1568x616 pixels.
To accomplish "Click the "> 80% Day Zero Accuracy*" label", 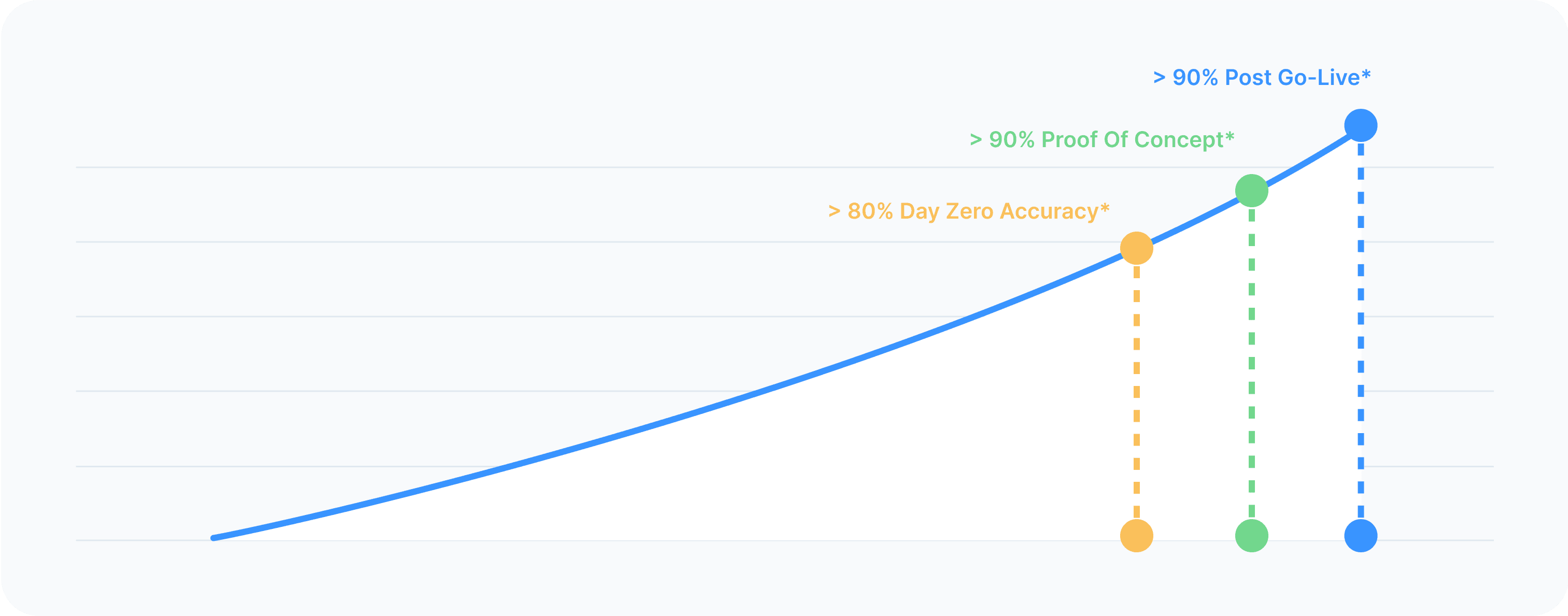I will click(x=968, y=211).
